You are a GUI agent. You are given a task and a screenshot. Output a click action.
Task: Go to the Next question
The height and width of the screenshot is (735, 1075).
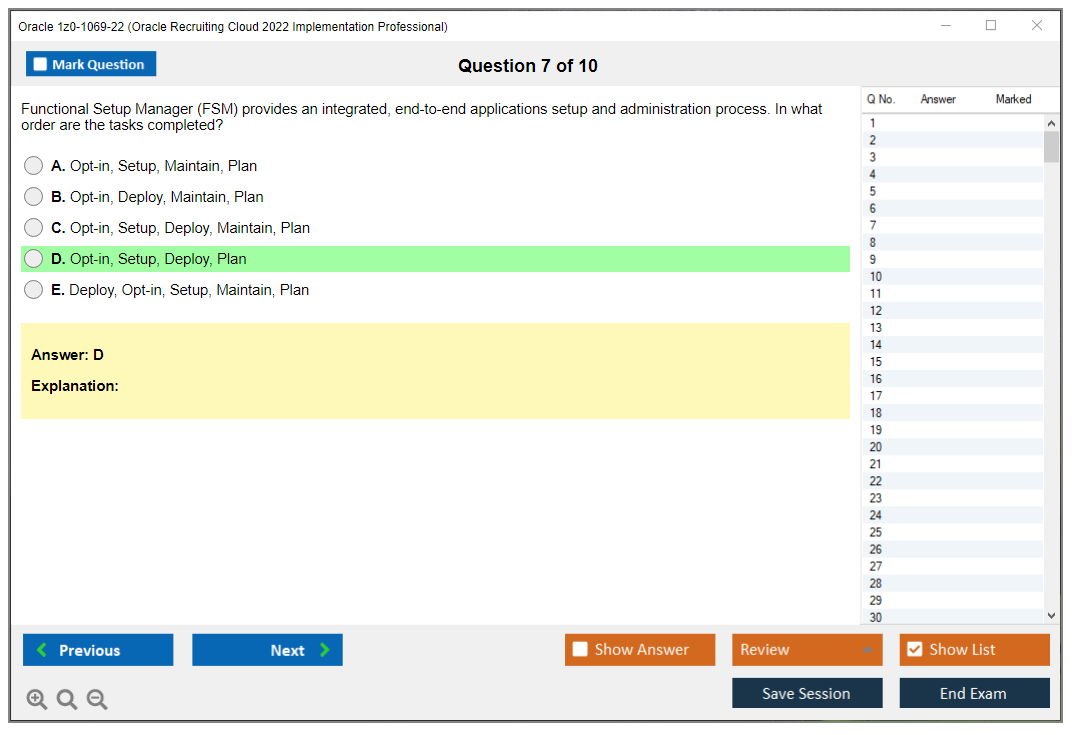(x=267, y=650)
